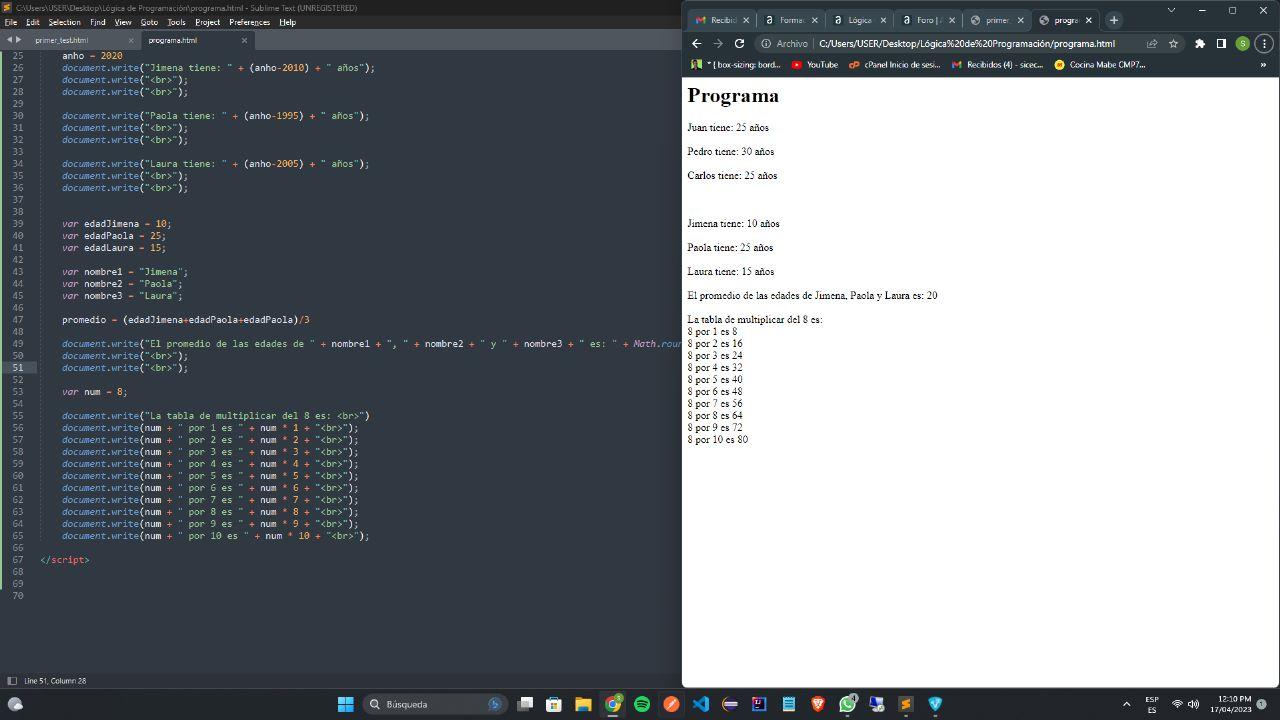Open the Edit menu in Sublime Text
Screen dimensions: 1280x720
(x=33, y=22)
